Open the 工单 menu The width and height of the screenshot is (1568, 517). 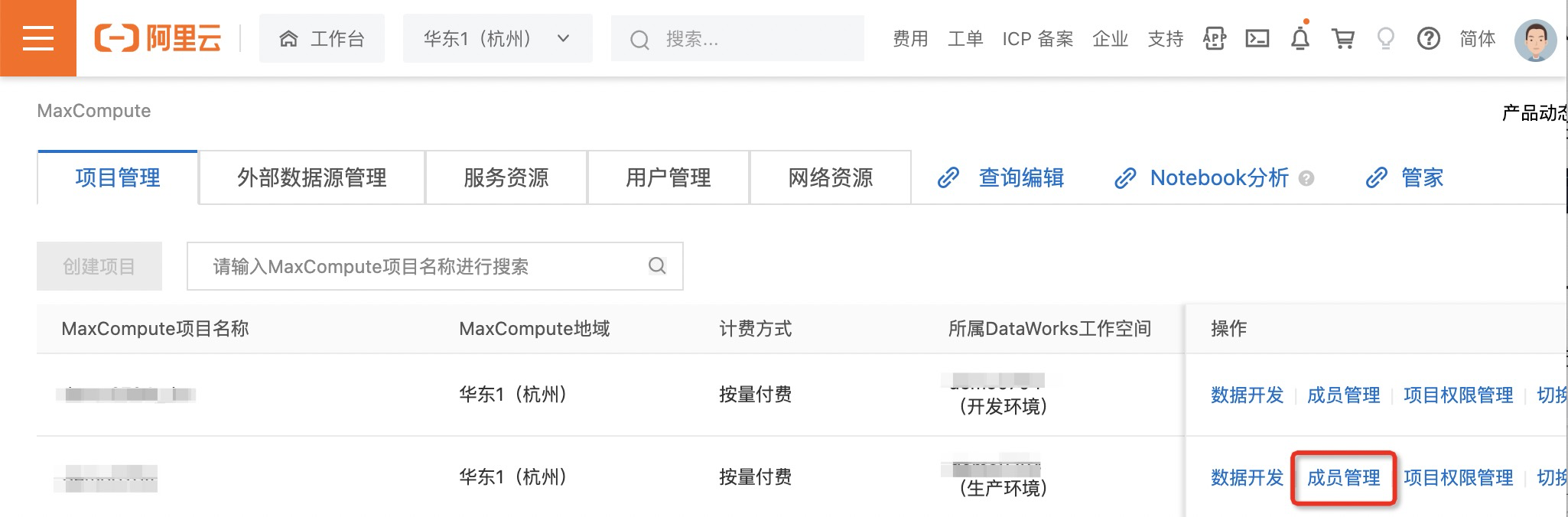[965, 39]
